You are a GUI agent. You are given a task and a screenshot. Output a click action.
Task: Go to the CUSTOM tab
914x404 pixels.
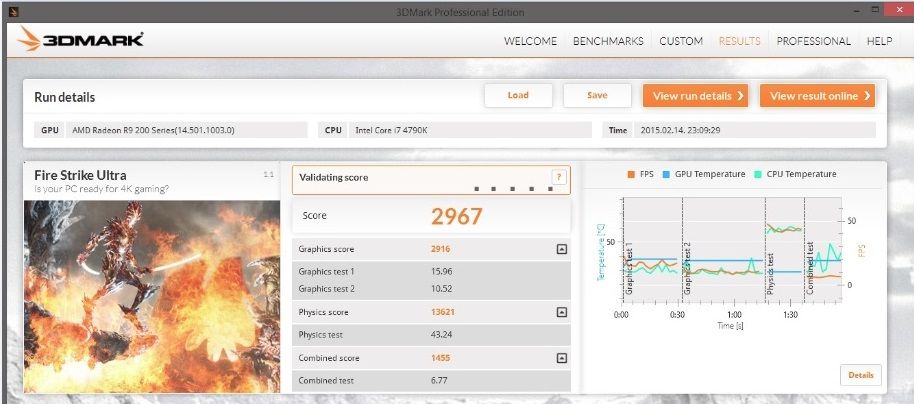click(681, 41)
